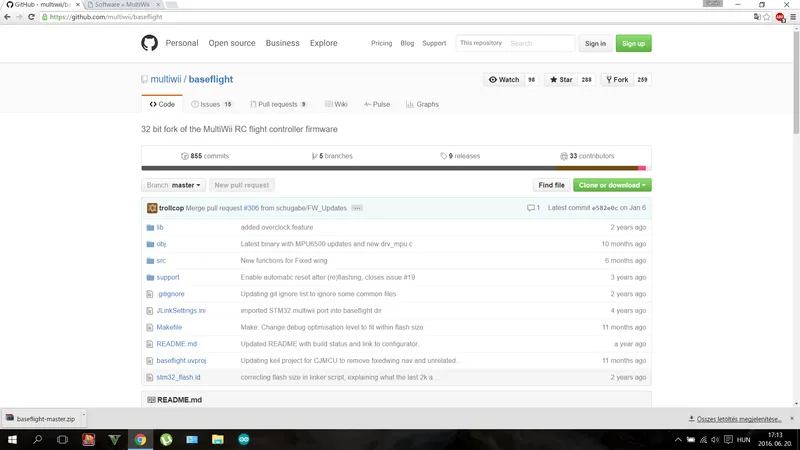Viewport: 800px width, 450px height.
Task: Open the Branch: master dropdown
Action: point(174,185)
